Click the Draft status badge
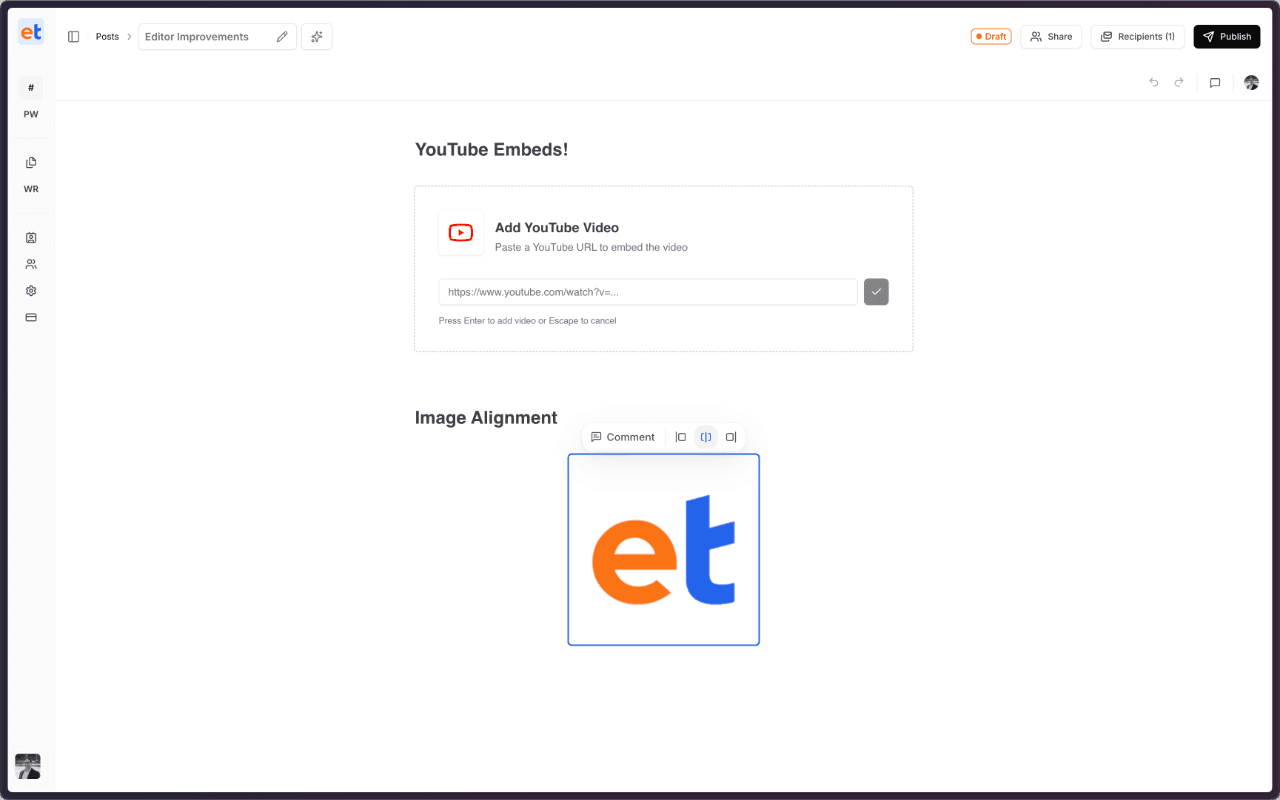The height and width of the screenshot is (800, 1280). 990,36
